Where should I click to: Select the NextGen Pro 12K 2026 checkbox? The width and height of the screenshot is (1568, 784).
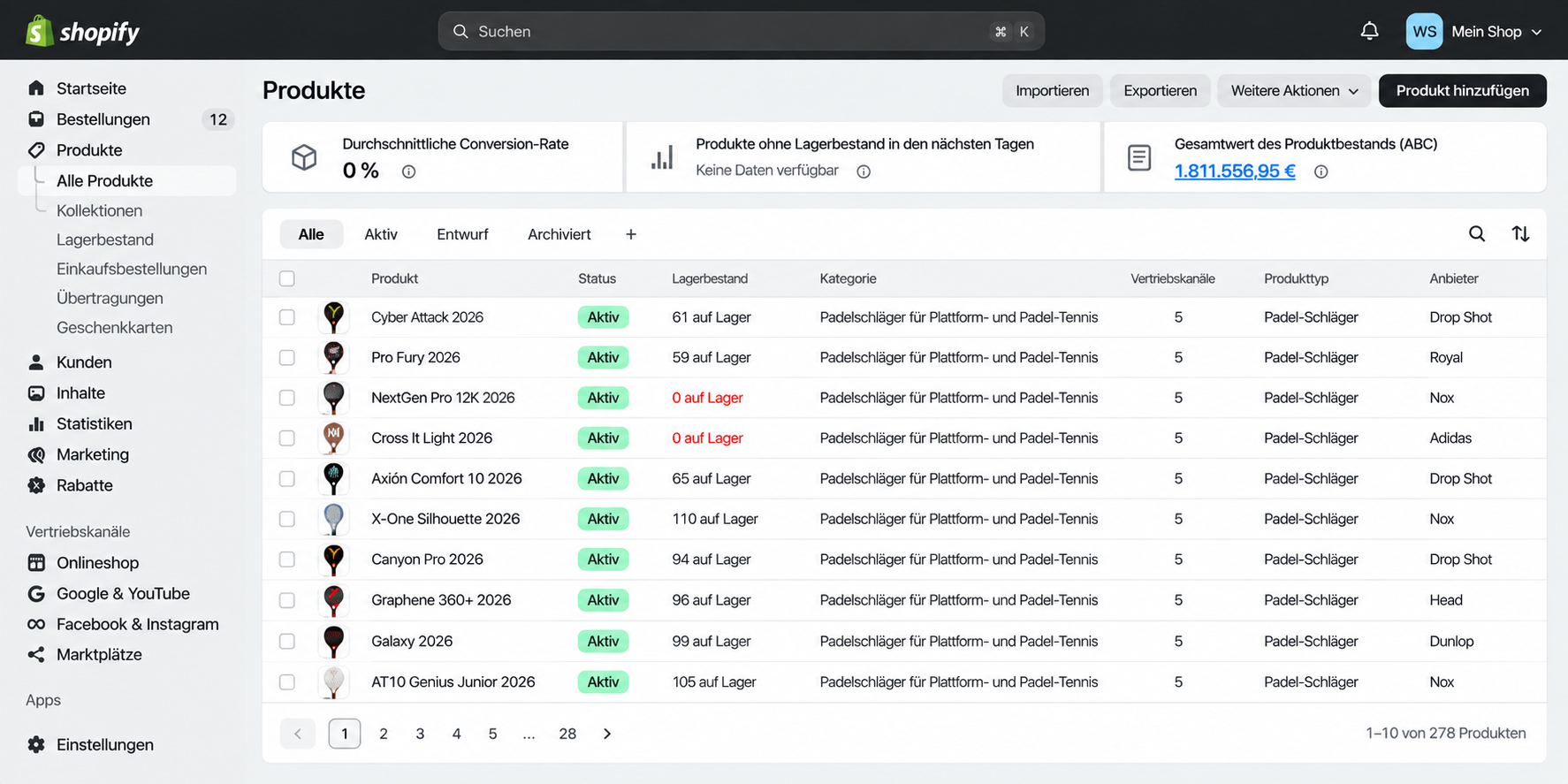287,398
